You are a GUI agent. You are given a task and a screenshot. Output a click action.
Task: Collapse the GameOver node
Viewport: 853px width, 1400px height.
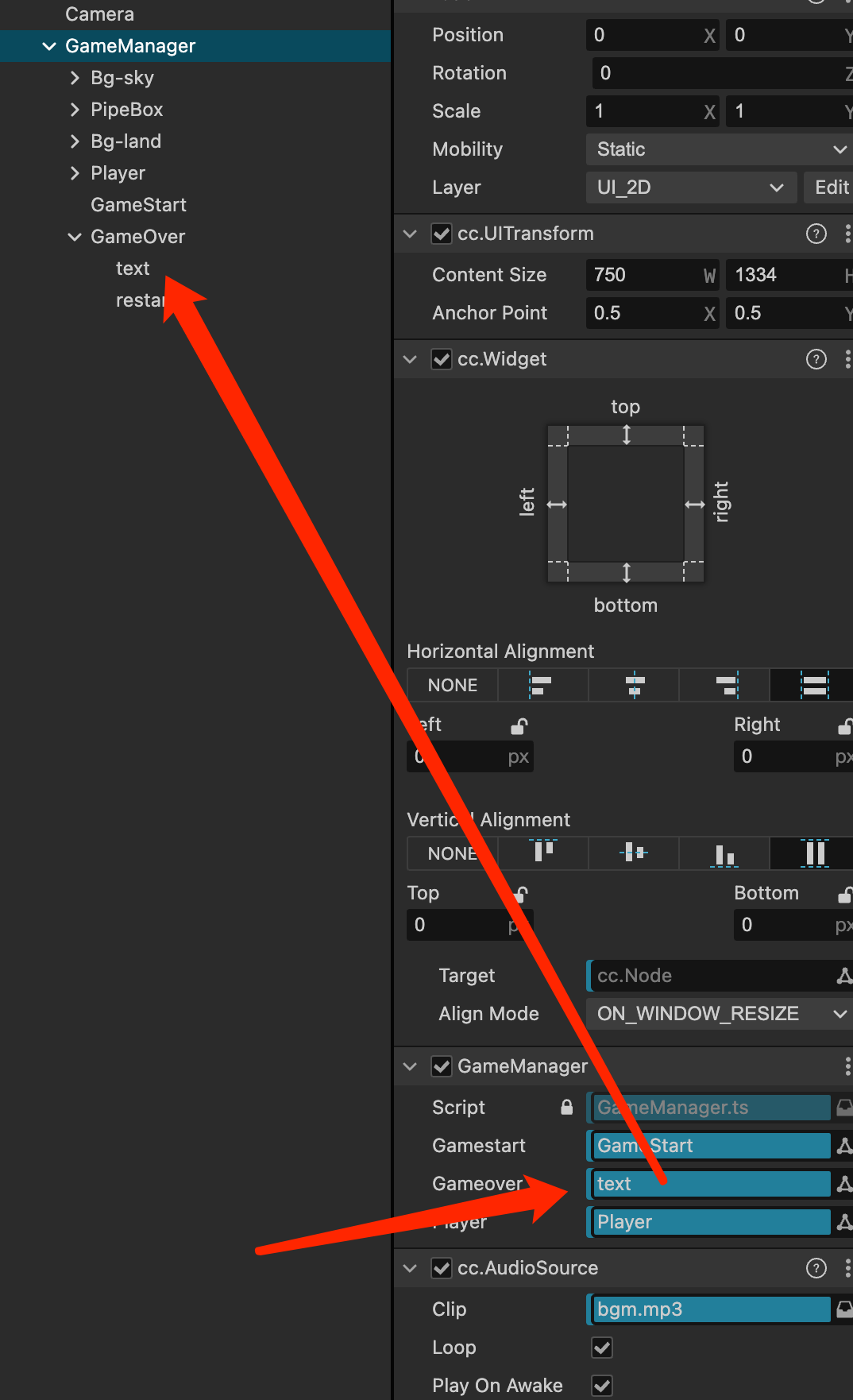point(75,237)
